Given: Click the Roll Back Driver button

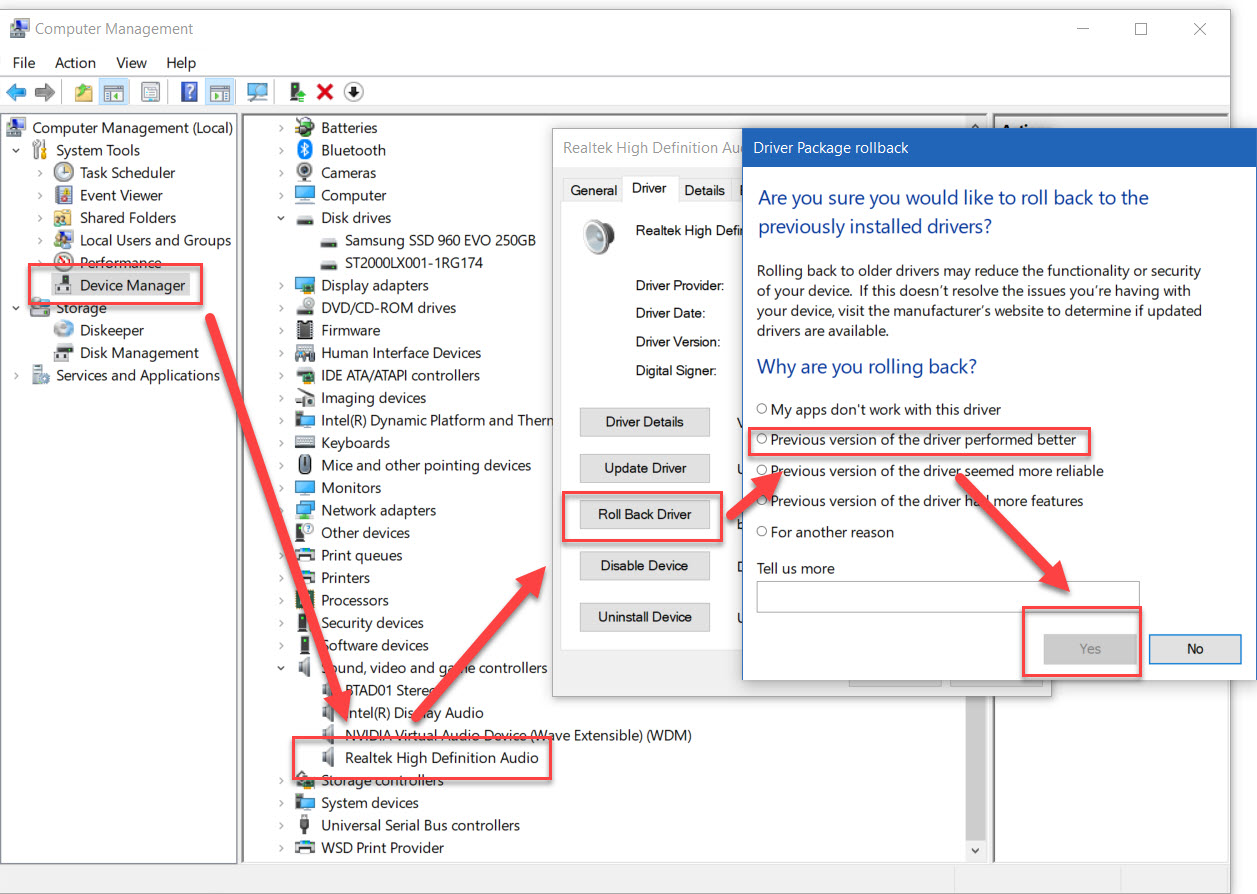Looking at the screenshot, I should 645,514.
